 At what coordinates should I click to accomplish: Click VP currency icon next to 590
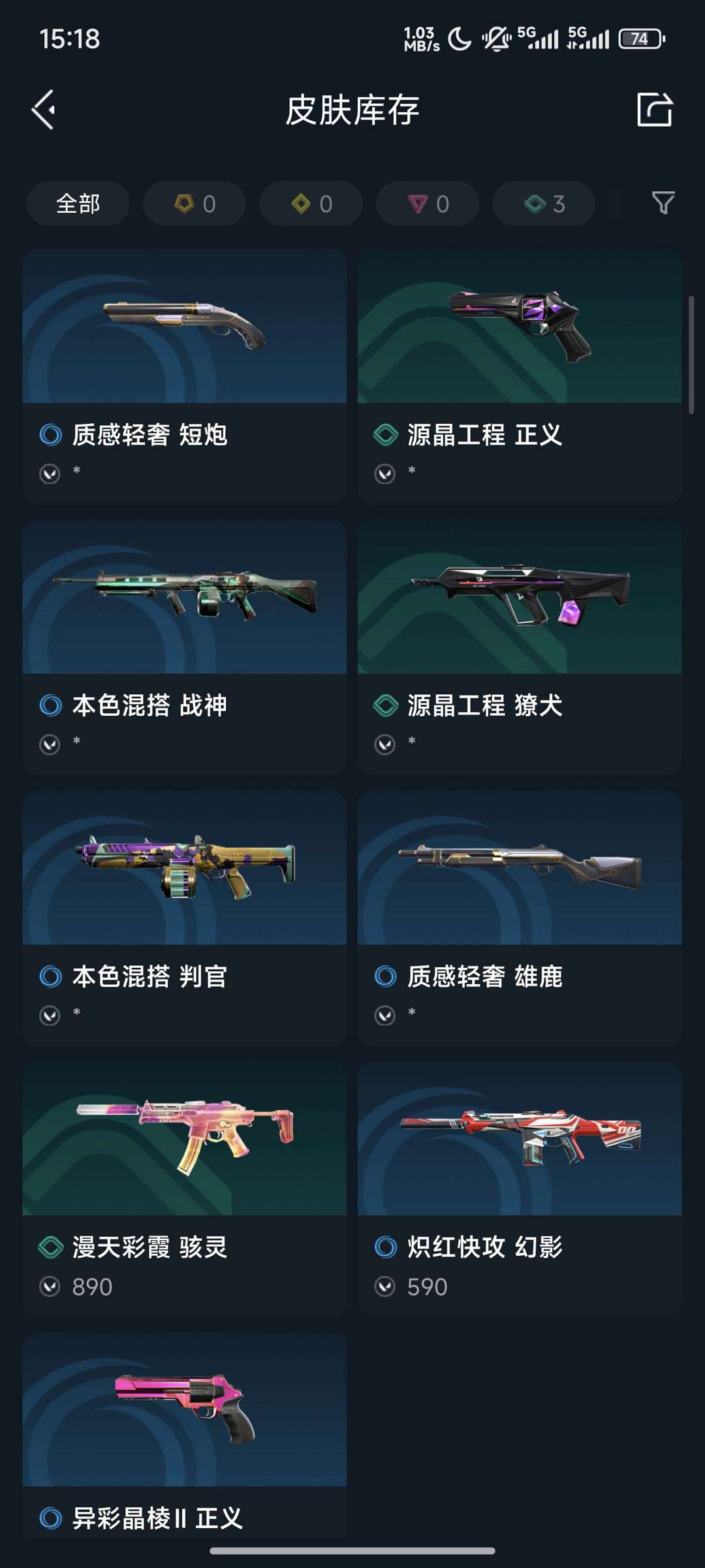384,1287
